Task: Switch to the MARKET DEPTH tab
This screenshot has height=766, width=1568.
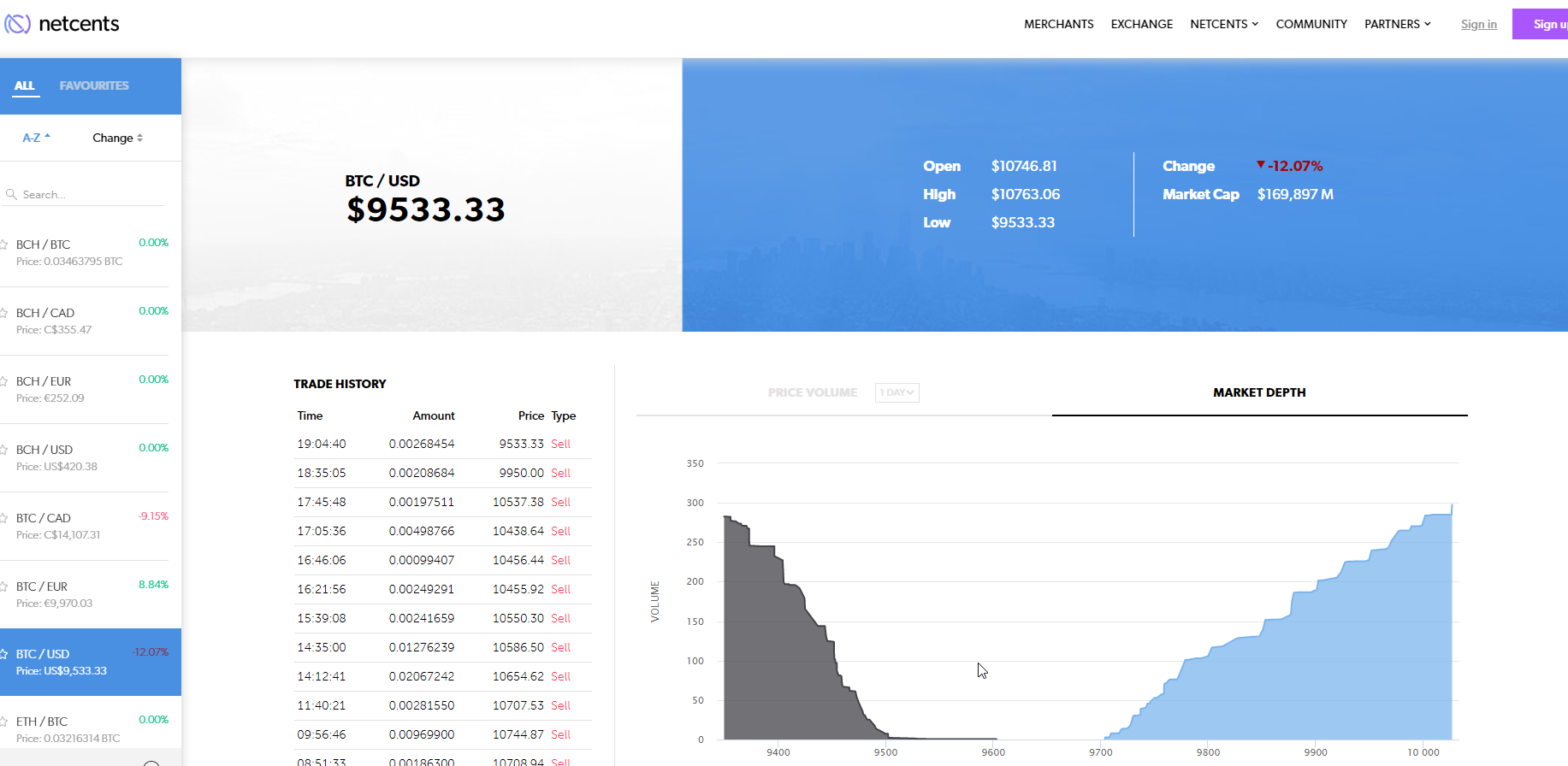Action: pos(1259,392)
